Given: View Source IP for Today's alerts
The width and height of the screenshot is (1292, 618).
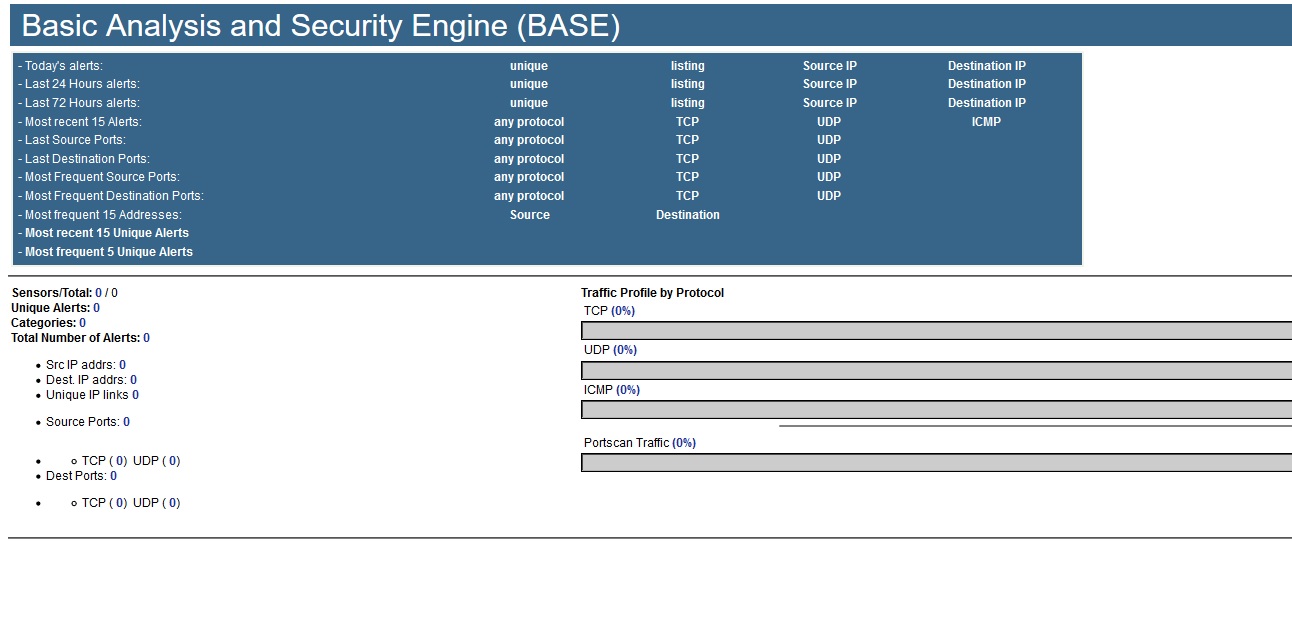Looking at the screenshot, I should [x=830, y=66].
